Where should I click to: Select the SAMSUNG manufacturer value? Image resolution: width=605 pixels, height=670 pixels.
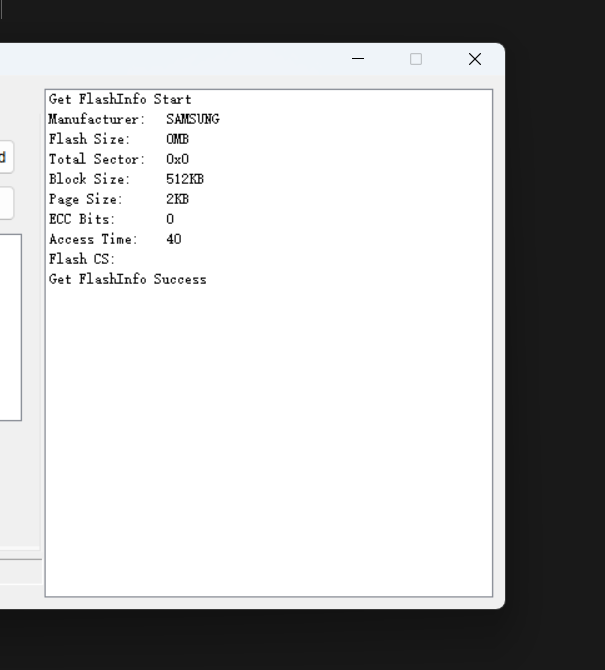coord(192,119)
